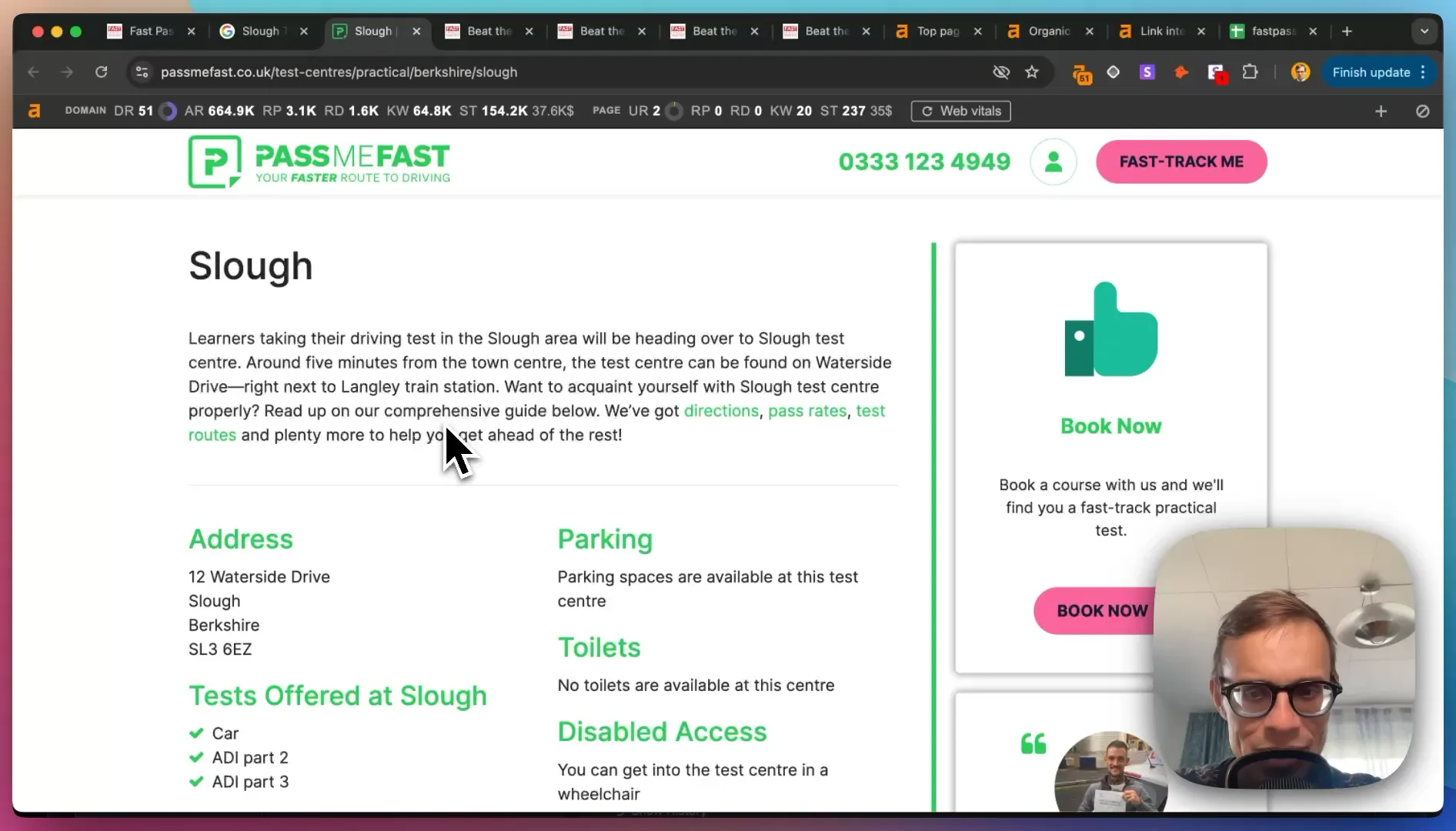Open the Chrome profile avatar
This screenshot has height=831, width=1456.
[x=1301, y=72]
